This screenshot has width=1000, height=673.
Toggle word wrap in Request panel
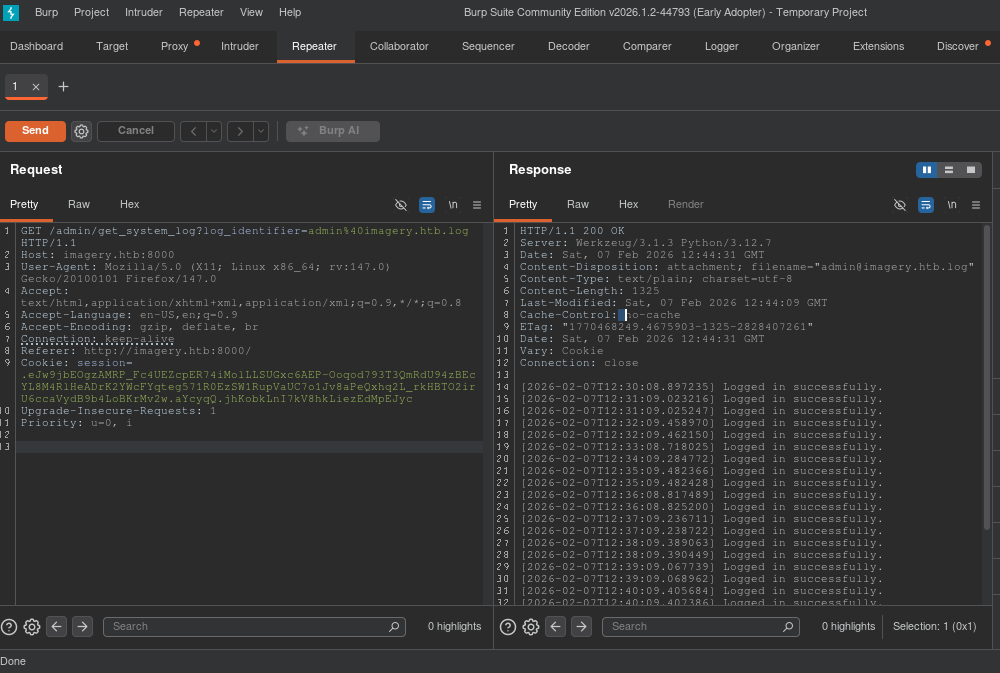pyautogui.click(x=427, y=205)
